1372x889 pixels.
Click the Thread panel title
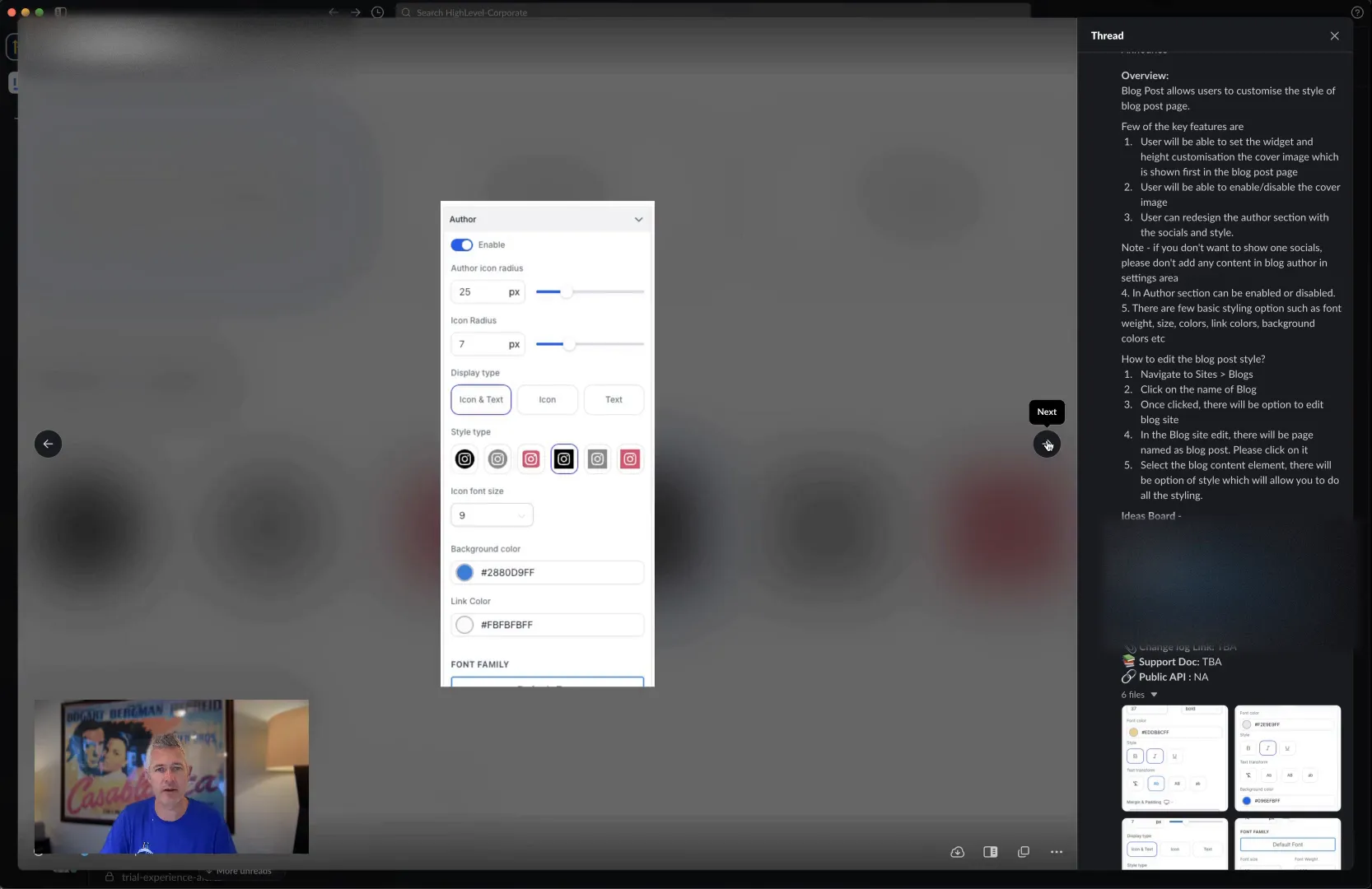coord(1107,35)
